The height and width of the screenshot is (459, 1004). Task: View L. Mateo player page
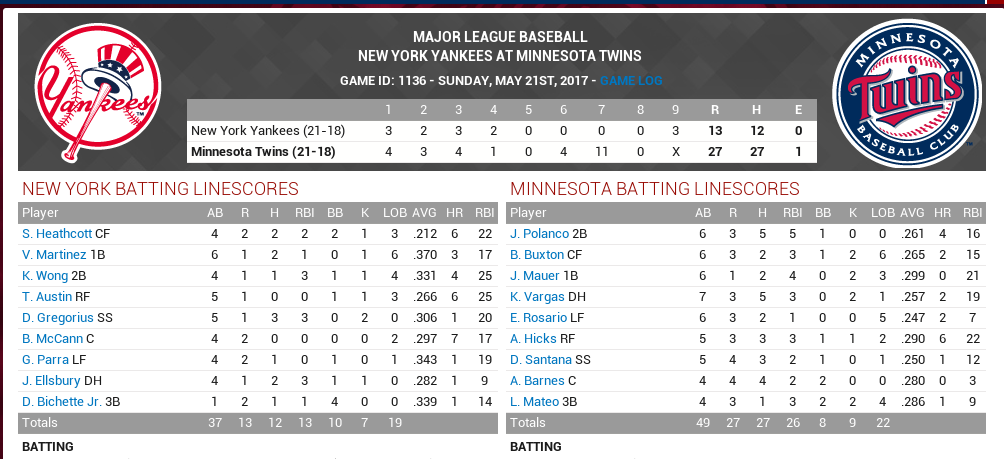point(535,401)
